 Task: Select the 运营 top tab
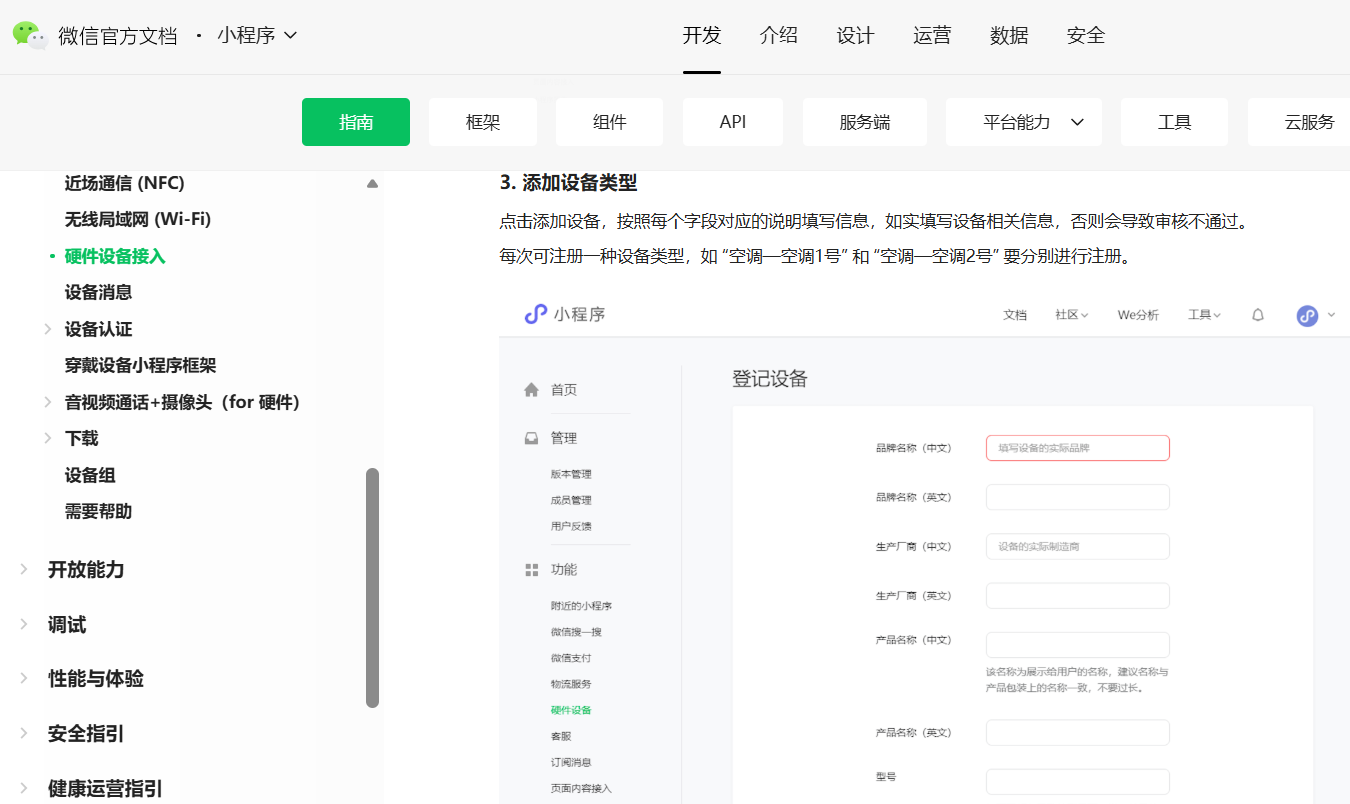point(932,36)
